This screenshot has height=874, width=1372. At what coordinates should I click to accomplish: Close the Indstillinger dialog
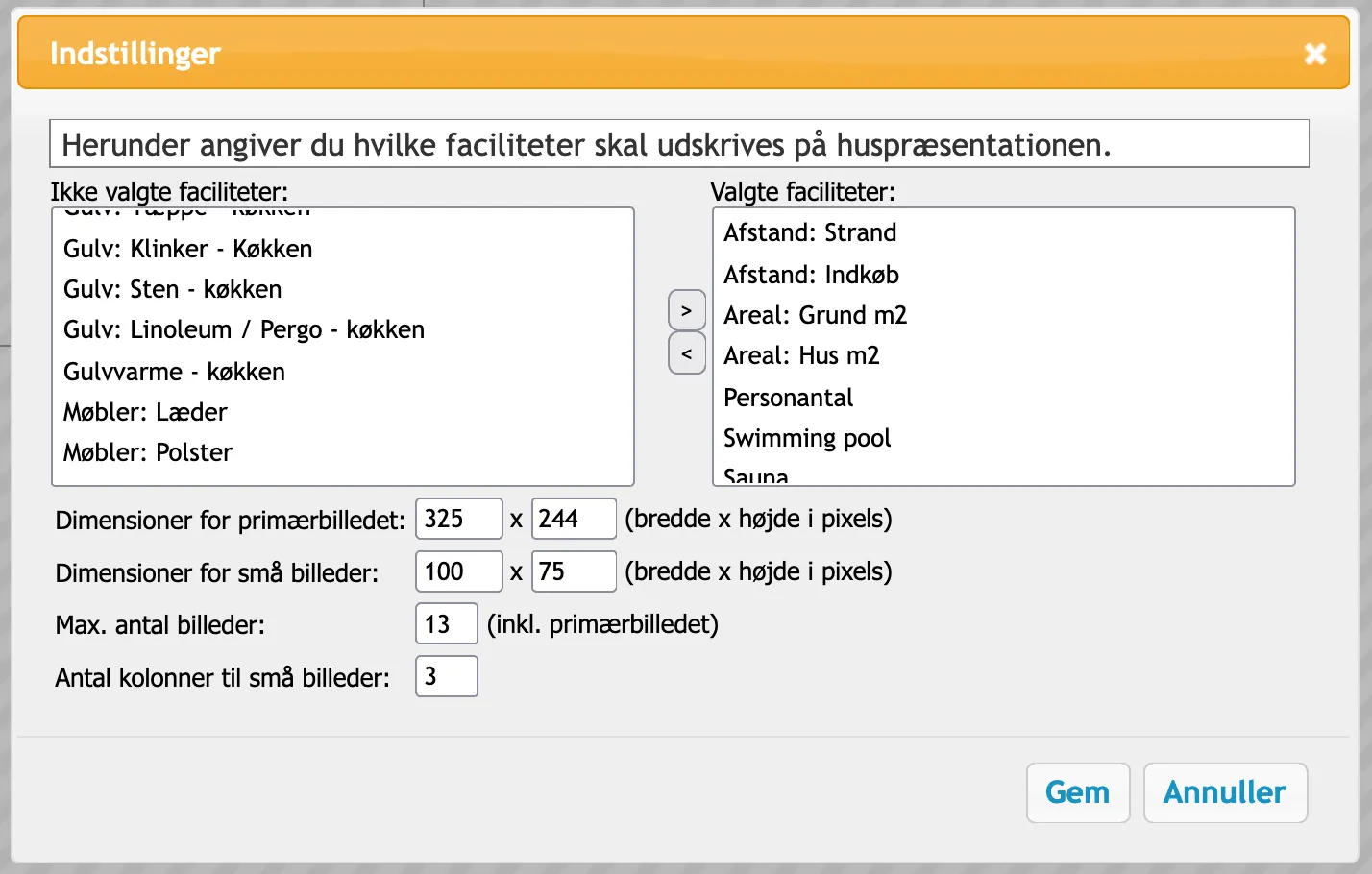(x=1315, y=54)
